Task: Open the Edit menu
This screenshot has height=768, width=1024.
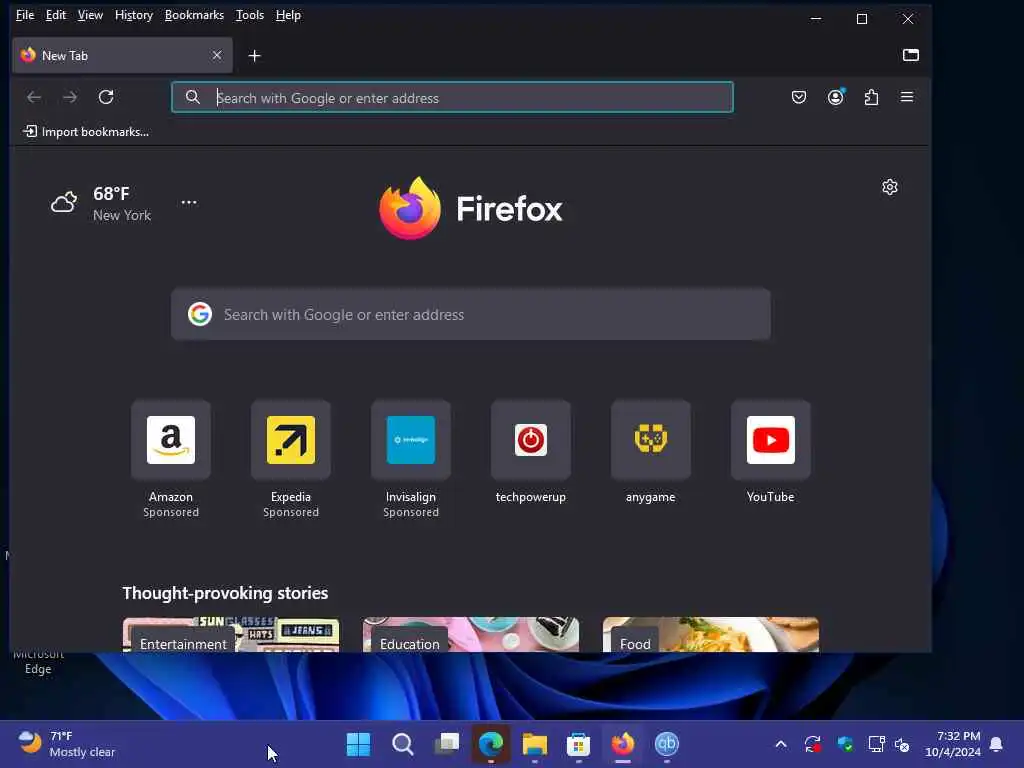Action: click(56, 15)
